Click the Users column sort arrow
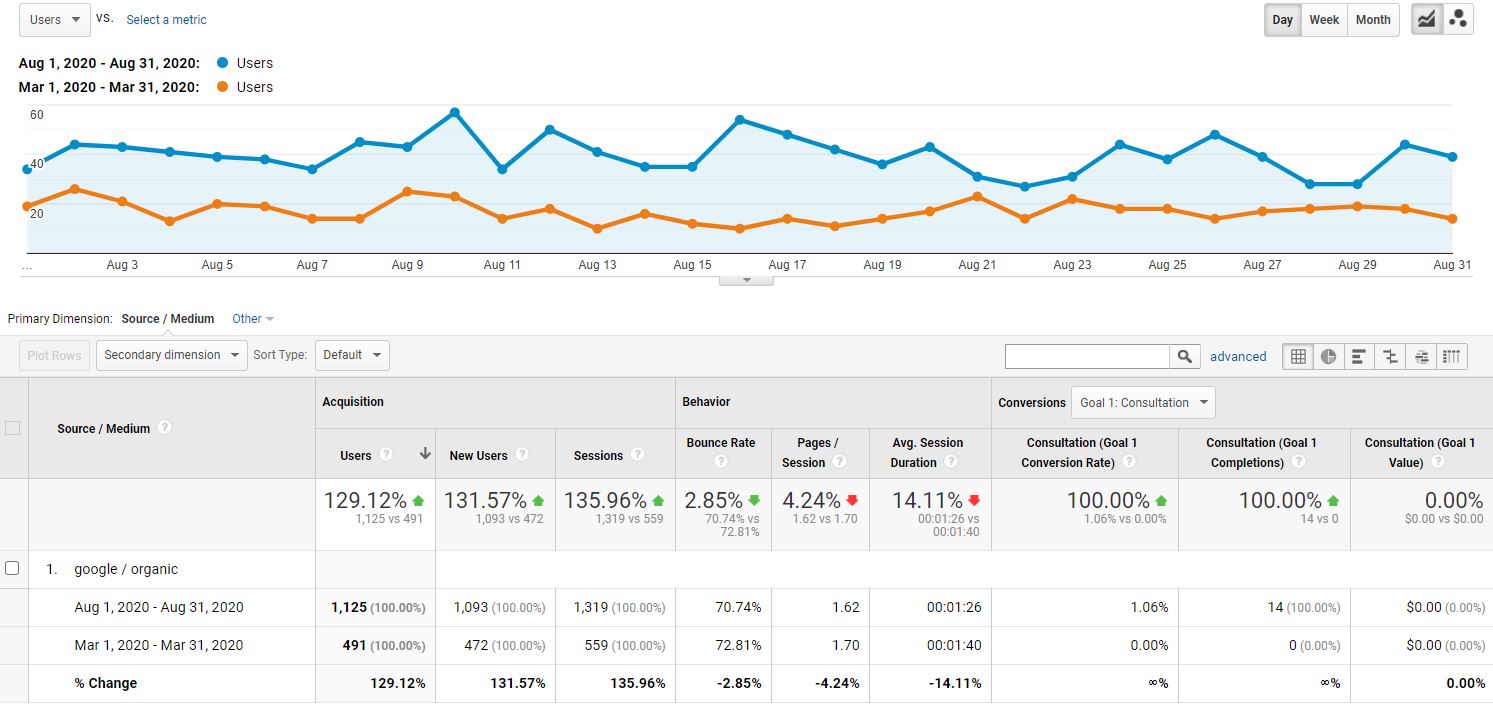Screen dimensions: 1493x705 [425, 454]
